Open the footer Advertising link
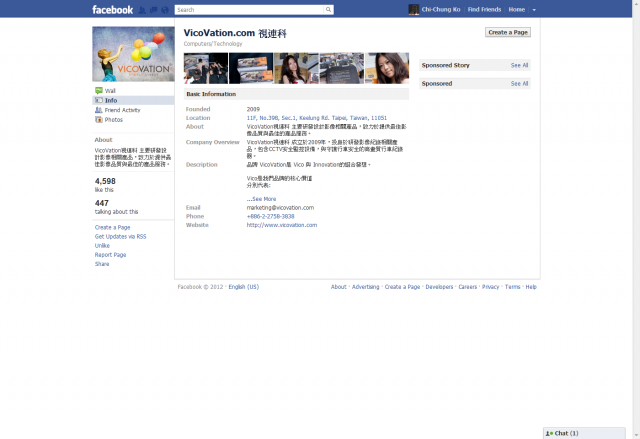 pyautogui.click(x=365, y=287)
